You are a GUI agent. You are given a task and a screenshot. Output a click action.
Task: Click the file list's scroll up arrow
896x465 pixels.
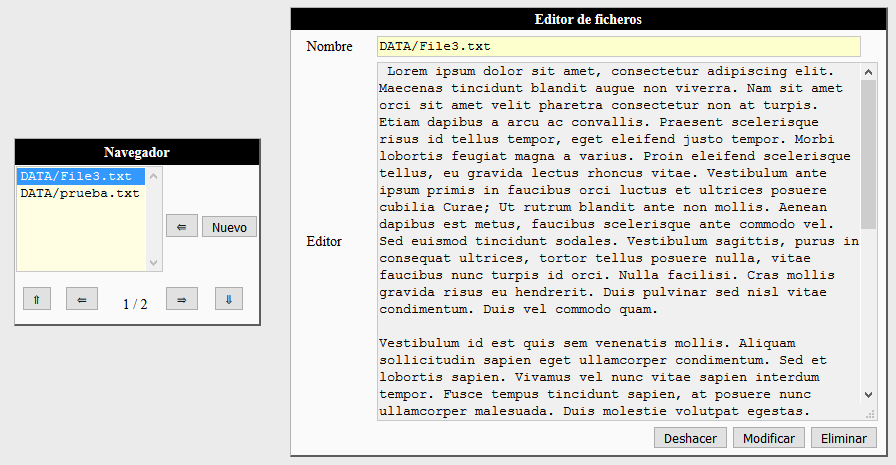coord(154,176)
